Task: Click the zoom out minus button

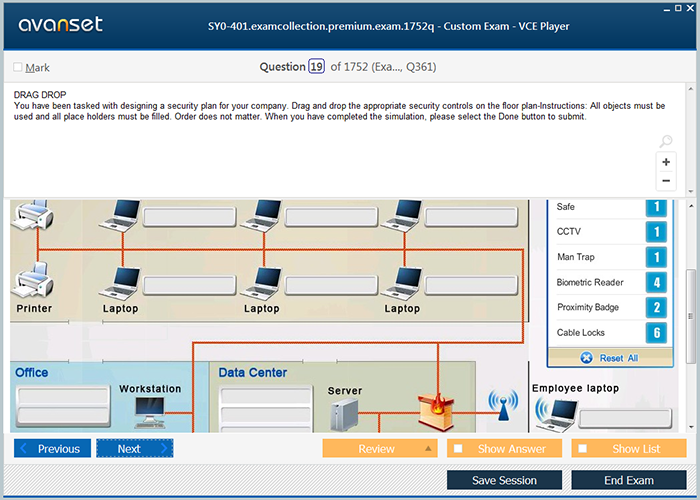Action: (666, 181)
